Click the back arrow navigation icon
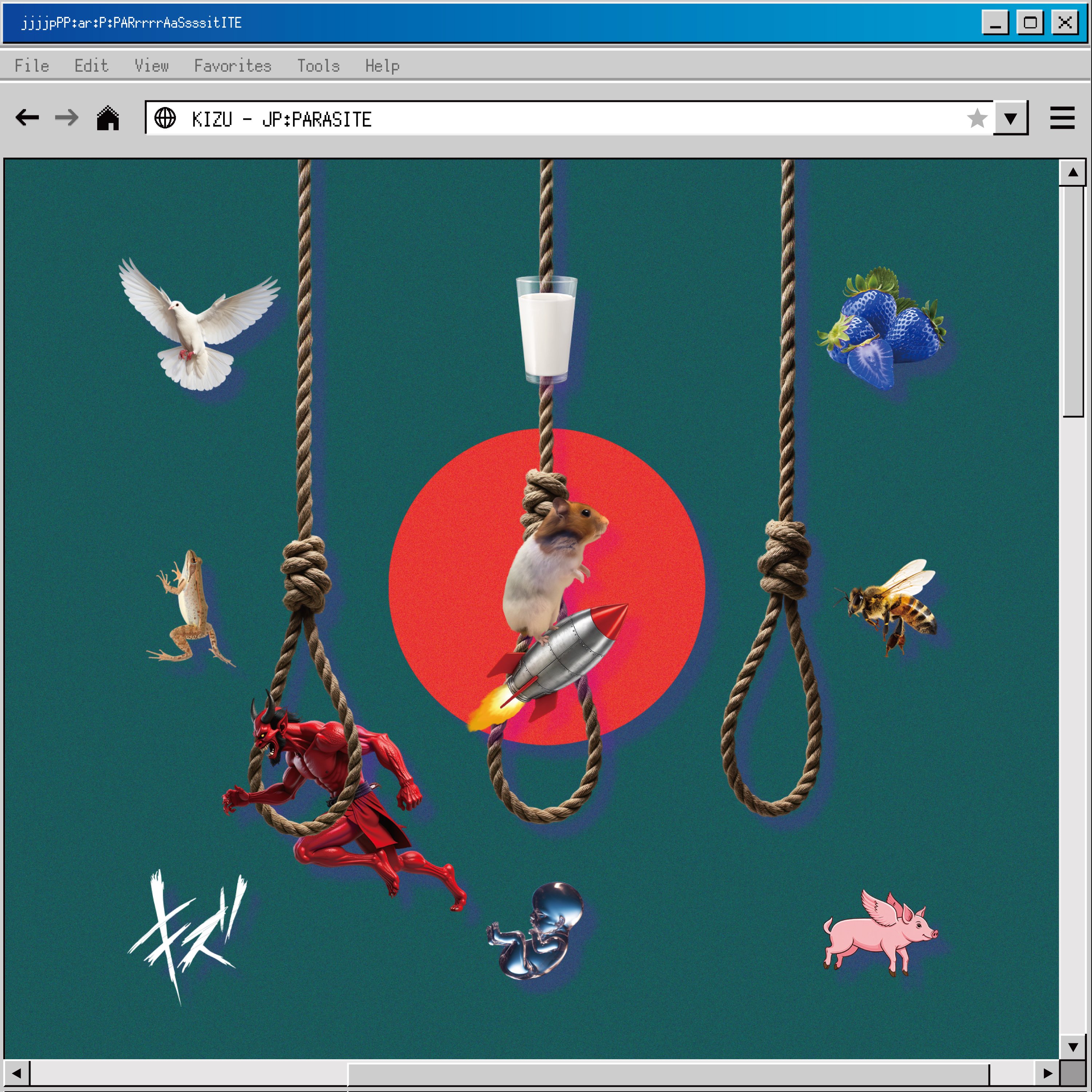 tap(27, 118)
